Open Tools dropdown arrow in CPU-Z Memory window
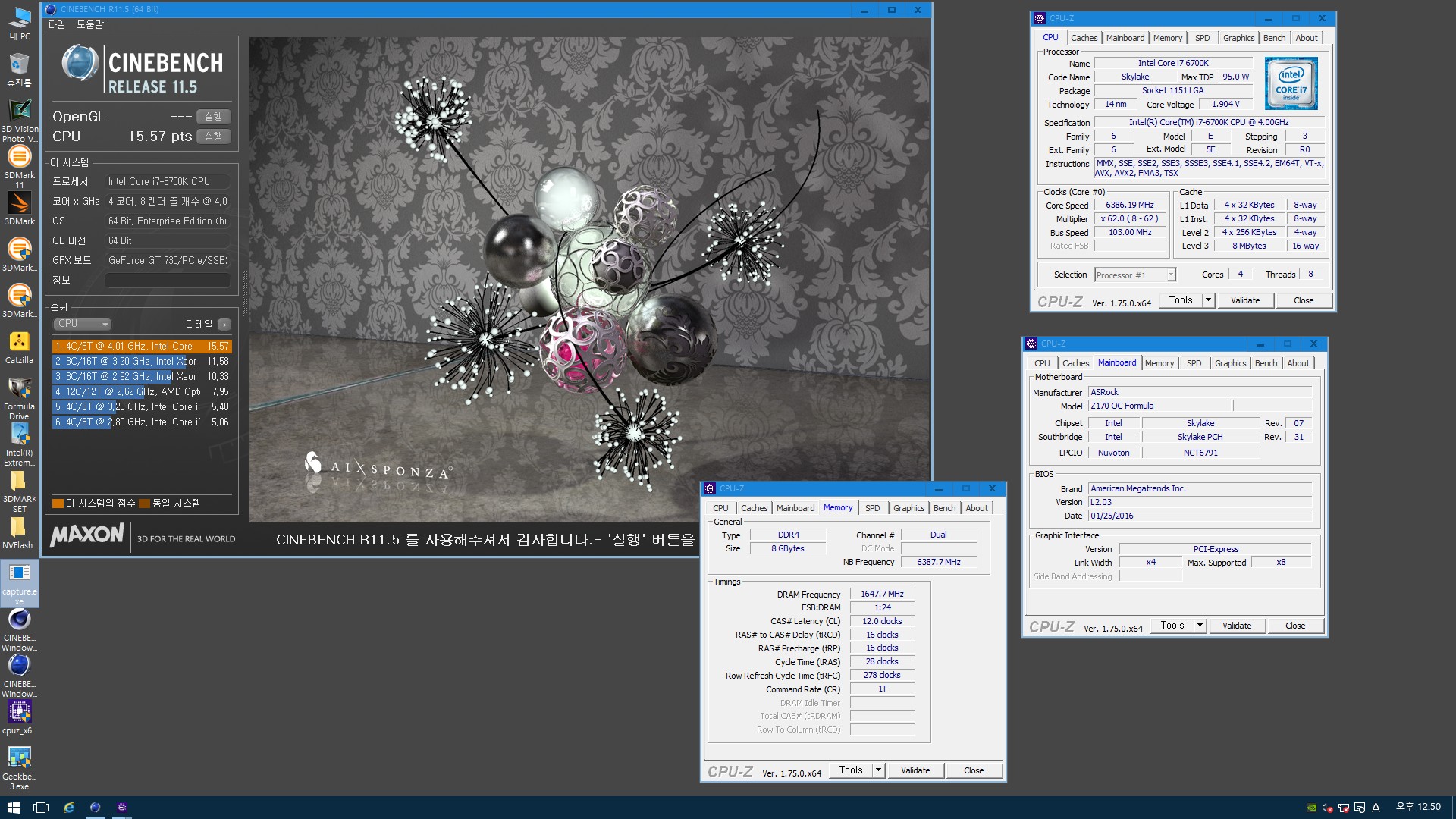The image size is (1456, 819). [878, 770]
